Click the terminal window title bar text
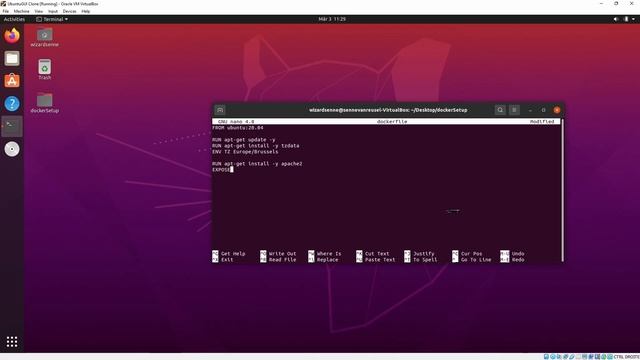 388,110
